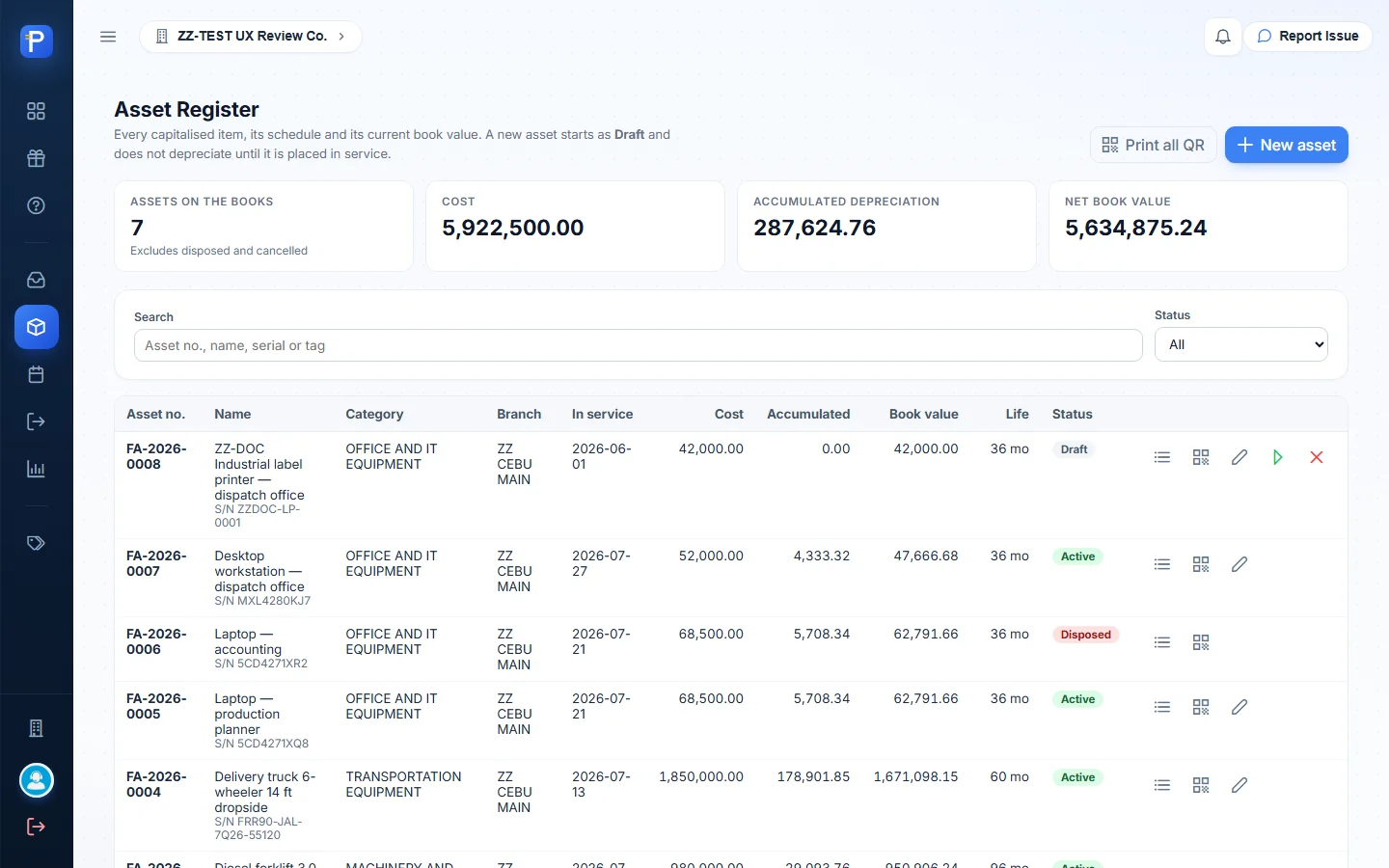Image resolution: width=1389 pixels, height=868 pixels.
Task: Open the gift icon in sidebar
Action: (x=36, y=158)
